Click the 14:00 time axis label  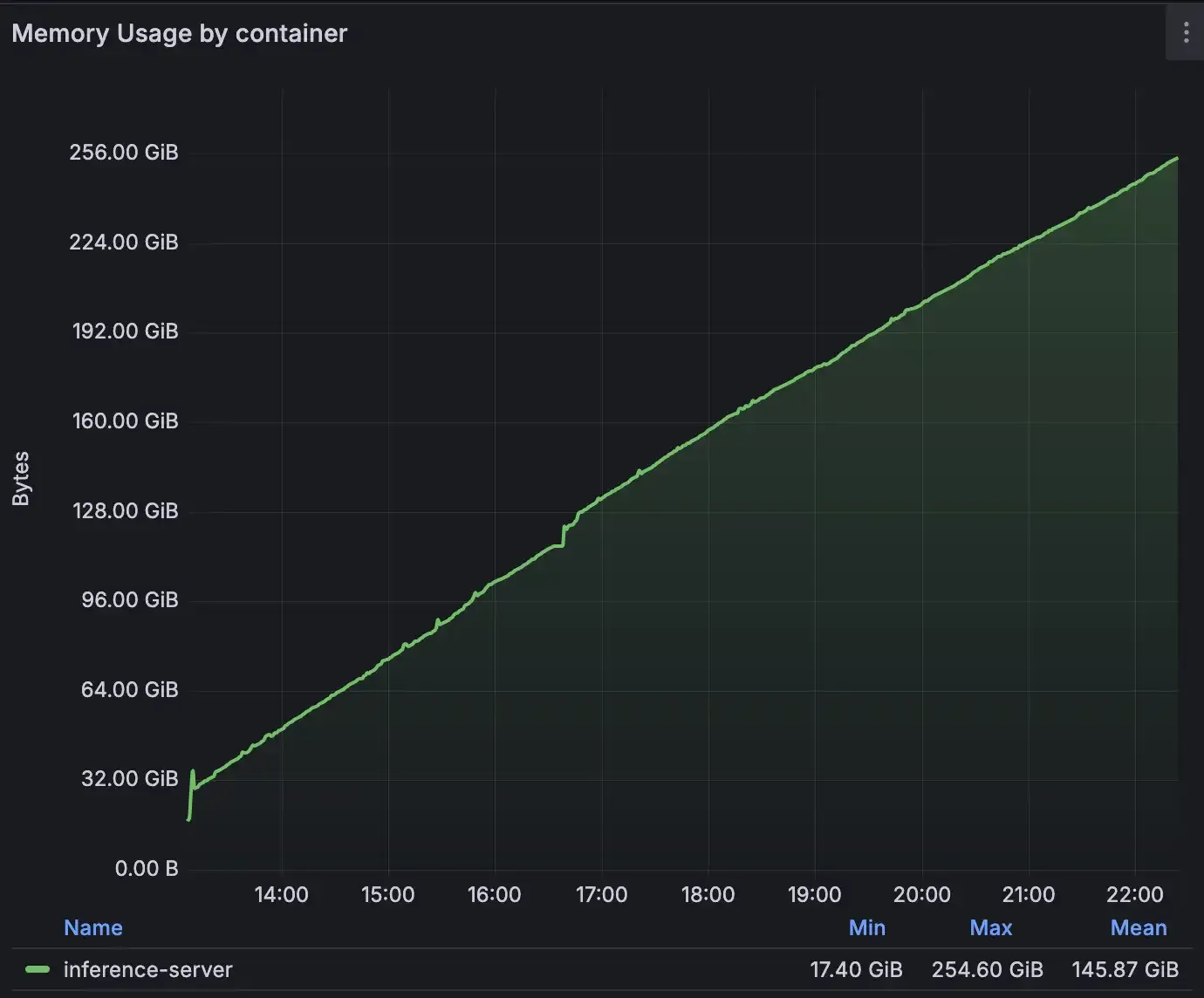tap(281, 894)
